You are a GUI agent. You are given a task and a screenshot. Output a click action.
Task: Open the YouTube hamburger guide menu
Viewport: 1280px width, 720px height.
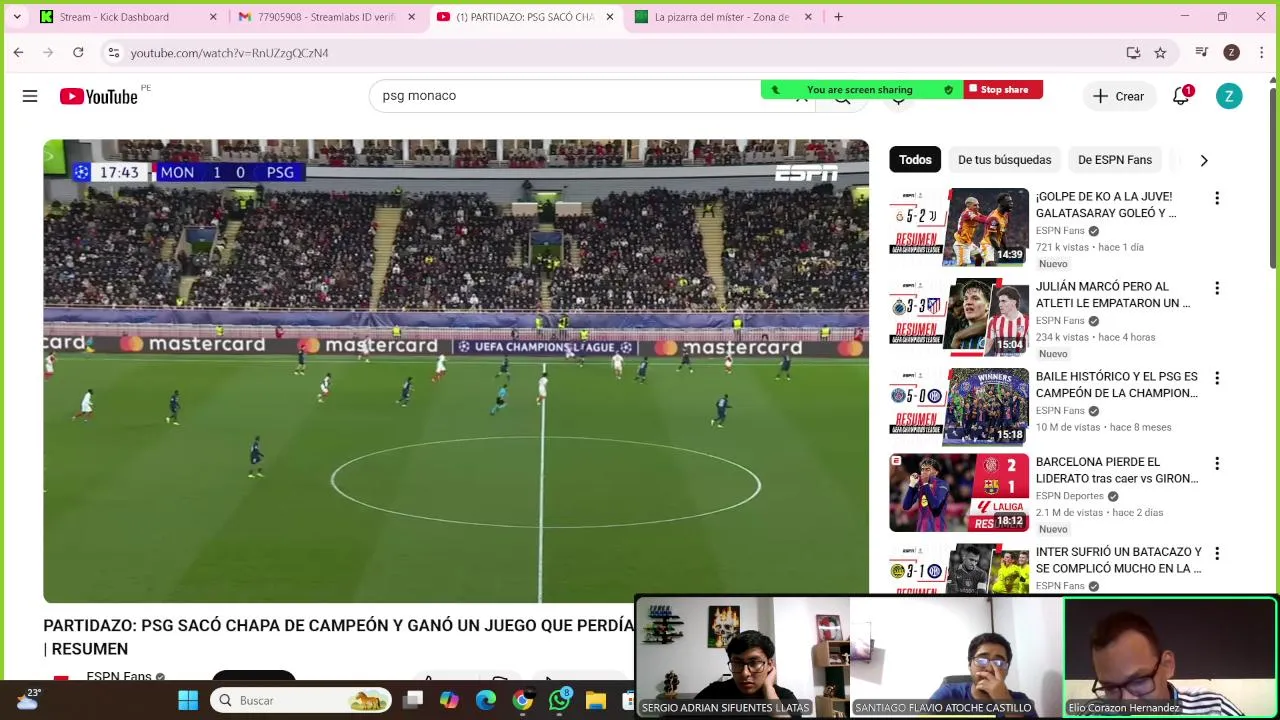click(x=30, y=96)
